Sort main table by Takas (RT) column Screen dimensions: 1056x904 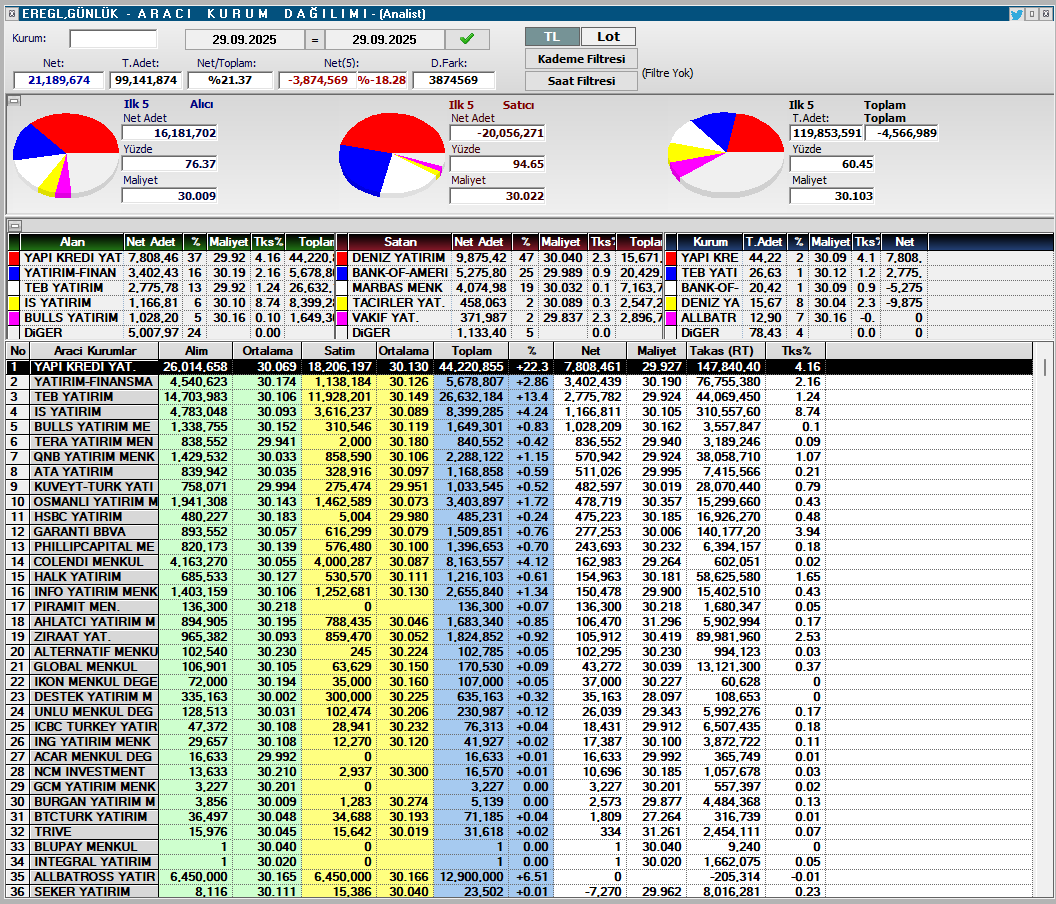pyautogui.click(x=726, y=351)
